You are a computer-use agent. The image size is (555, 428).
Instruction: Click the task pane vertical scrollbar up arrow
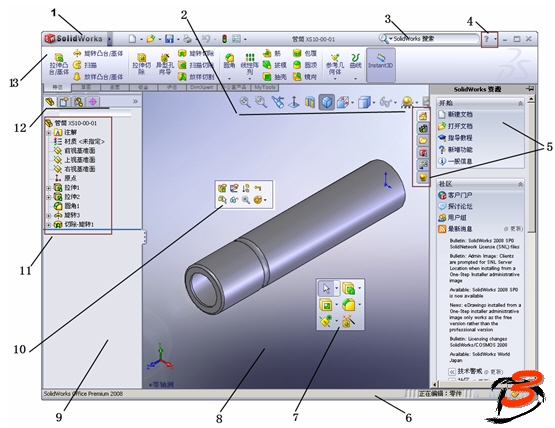tap(531, 100)
